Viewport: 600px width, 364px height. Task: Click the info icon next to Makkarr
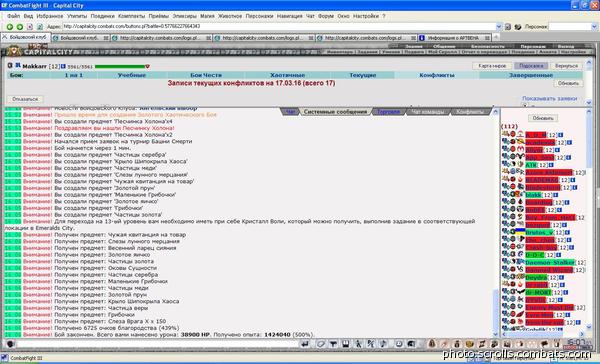[x=63, y=66]
